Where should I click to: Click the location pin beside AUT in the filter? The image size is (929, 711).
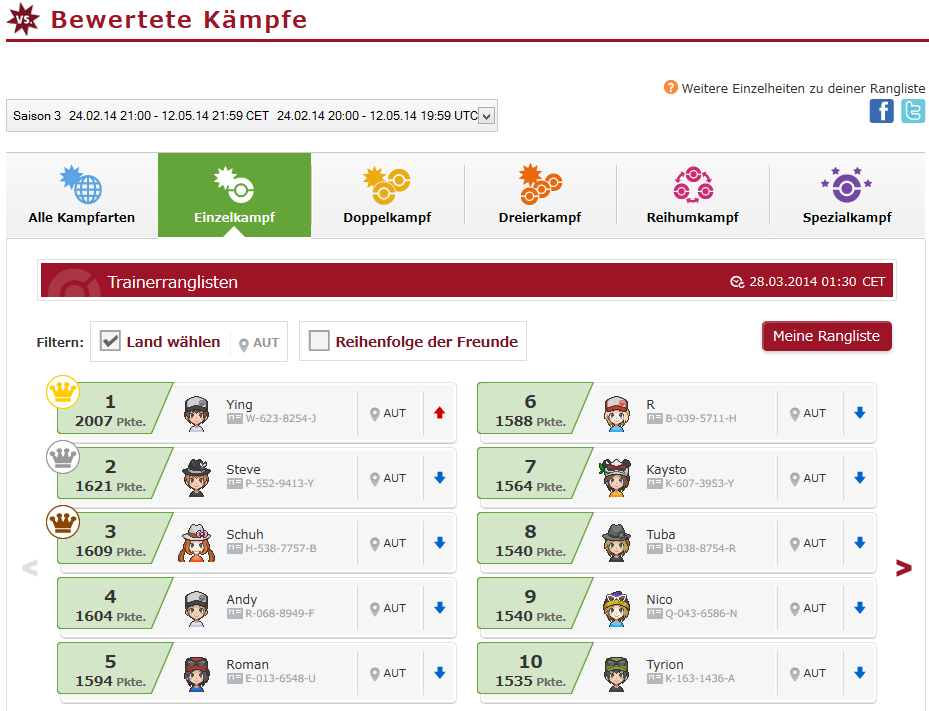[244, 344]
